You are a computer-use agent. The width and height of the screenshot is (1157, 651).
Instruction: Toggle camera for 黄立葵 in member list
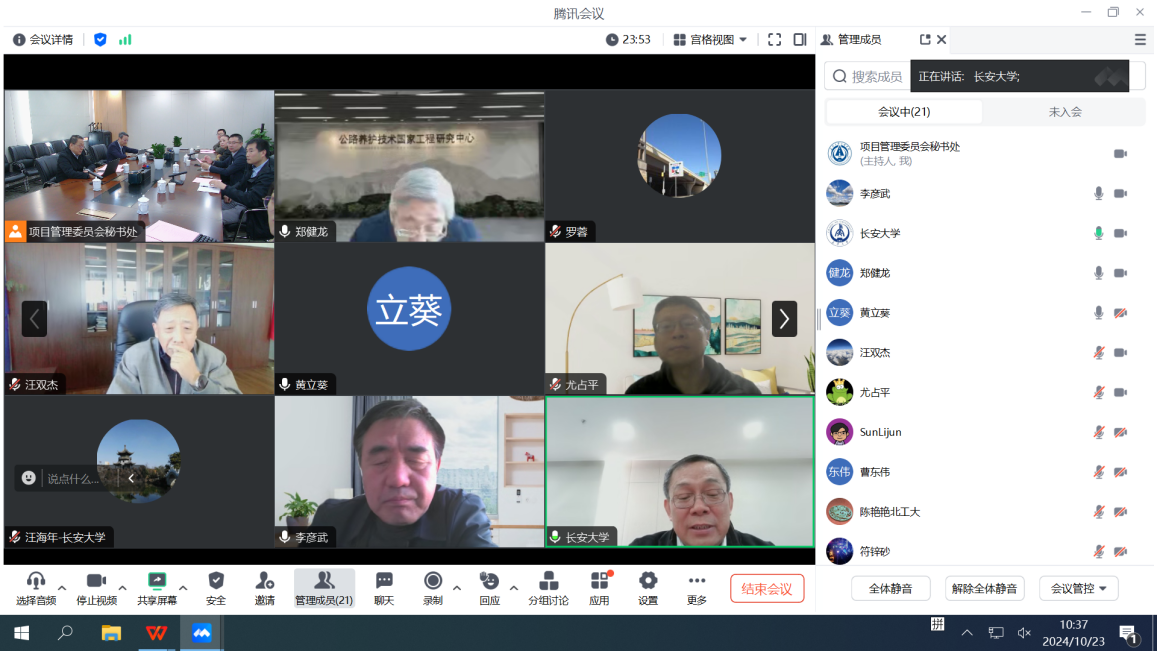tap(1120, 313)
